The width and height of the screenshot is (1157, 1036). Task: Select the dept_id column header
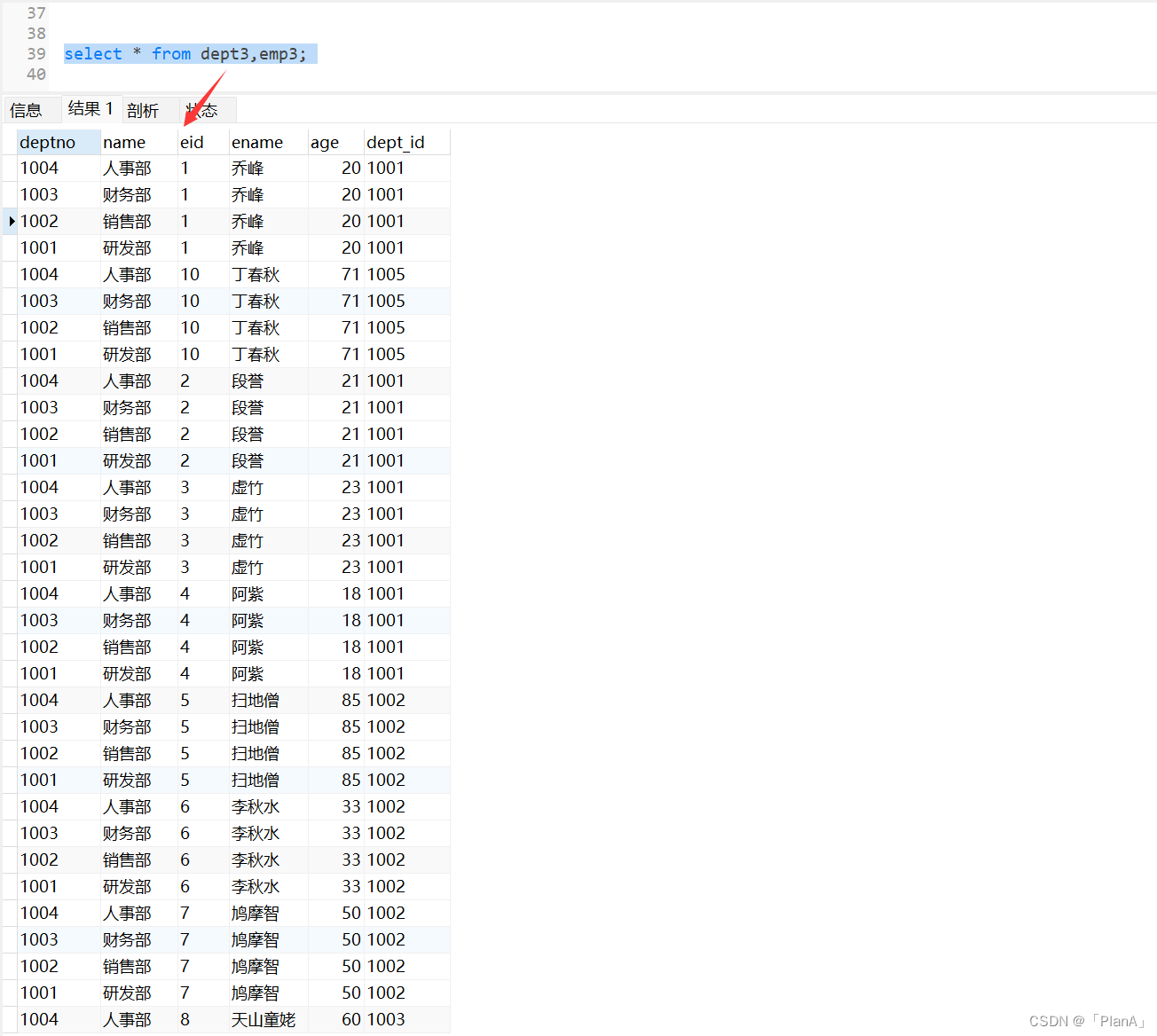tap(406, 142)
